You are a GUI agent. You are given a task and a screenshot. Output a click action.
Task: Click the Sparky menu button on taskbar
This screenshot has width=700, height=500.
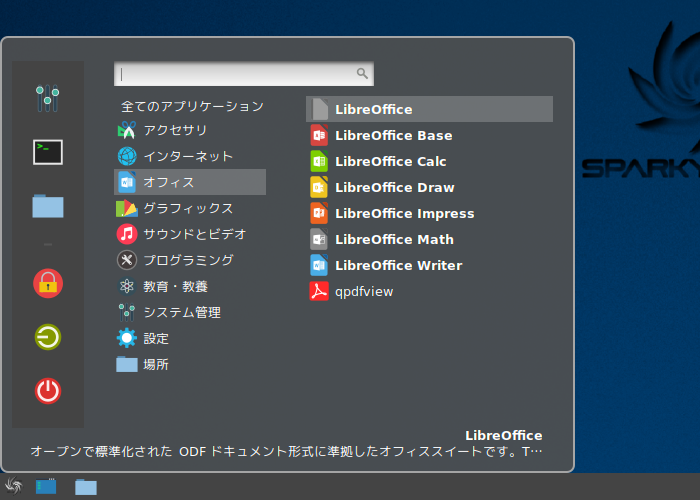click(13, 486)
